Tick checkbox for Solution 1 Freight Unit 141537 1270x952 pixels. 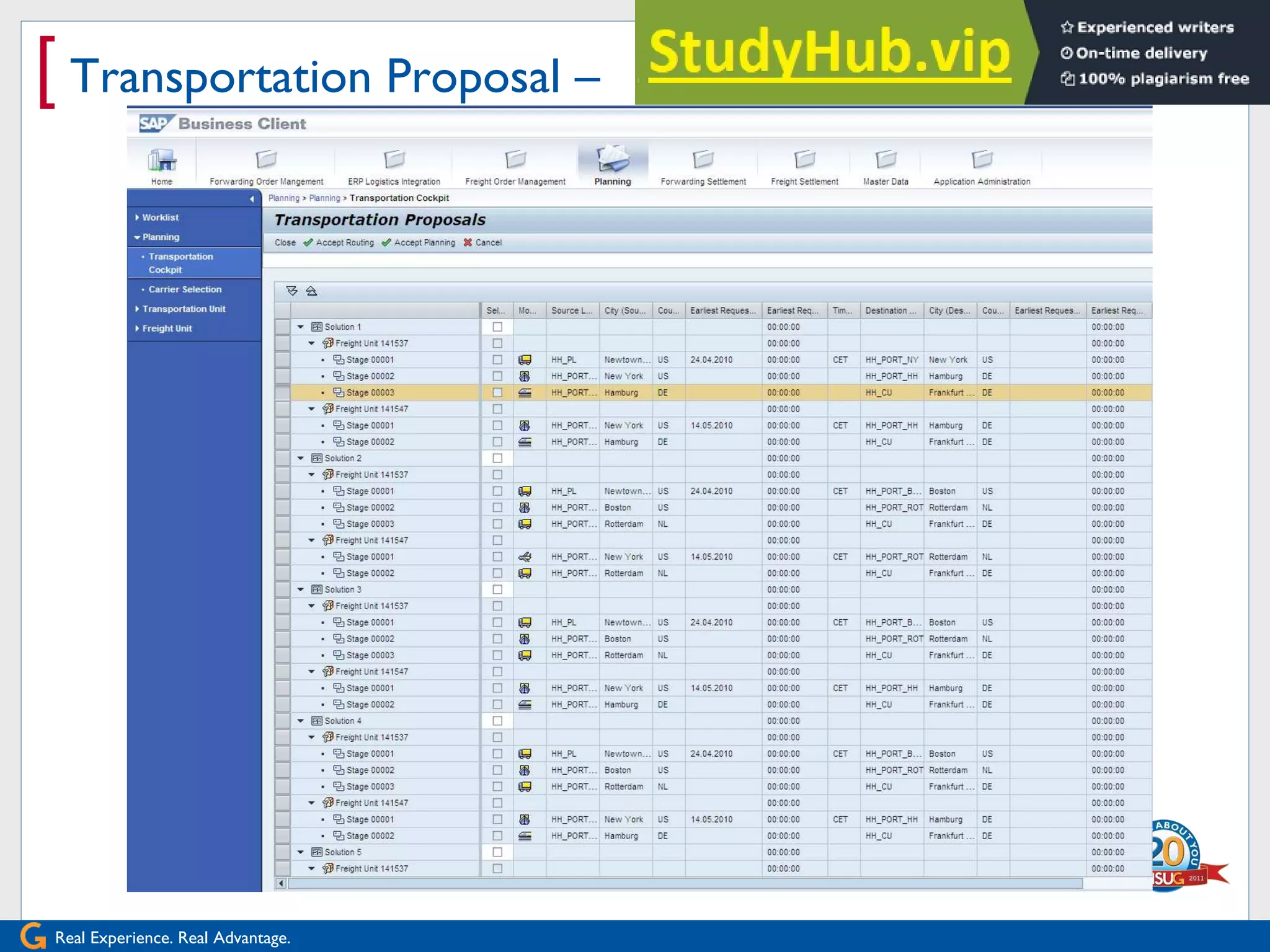point(497,343)
